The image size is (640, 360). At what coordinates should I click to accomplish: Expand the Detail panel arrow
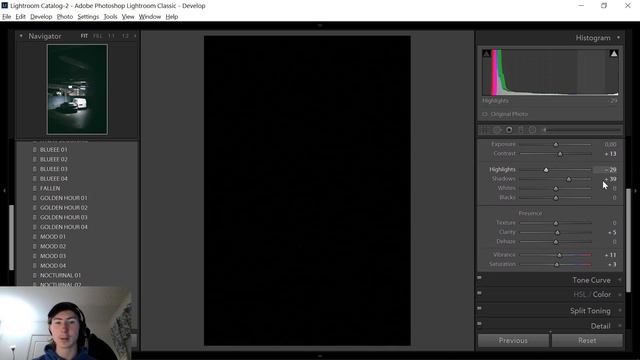coord(620,326)
